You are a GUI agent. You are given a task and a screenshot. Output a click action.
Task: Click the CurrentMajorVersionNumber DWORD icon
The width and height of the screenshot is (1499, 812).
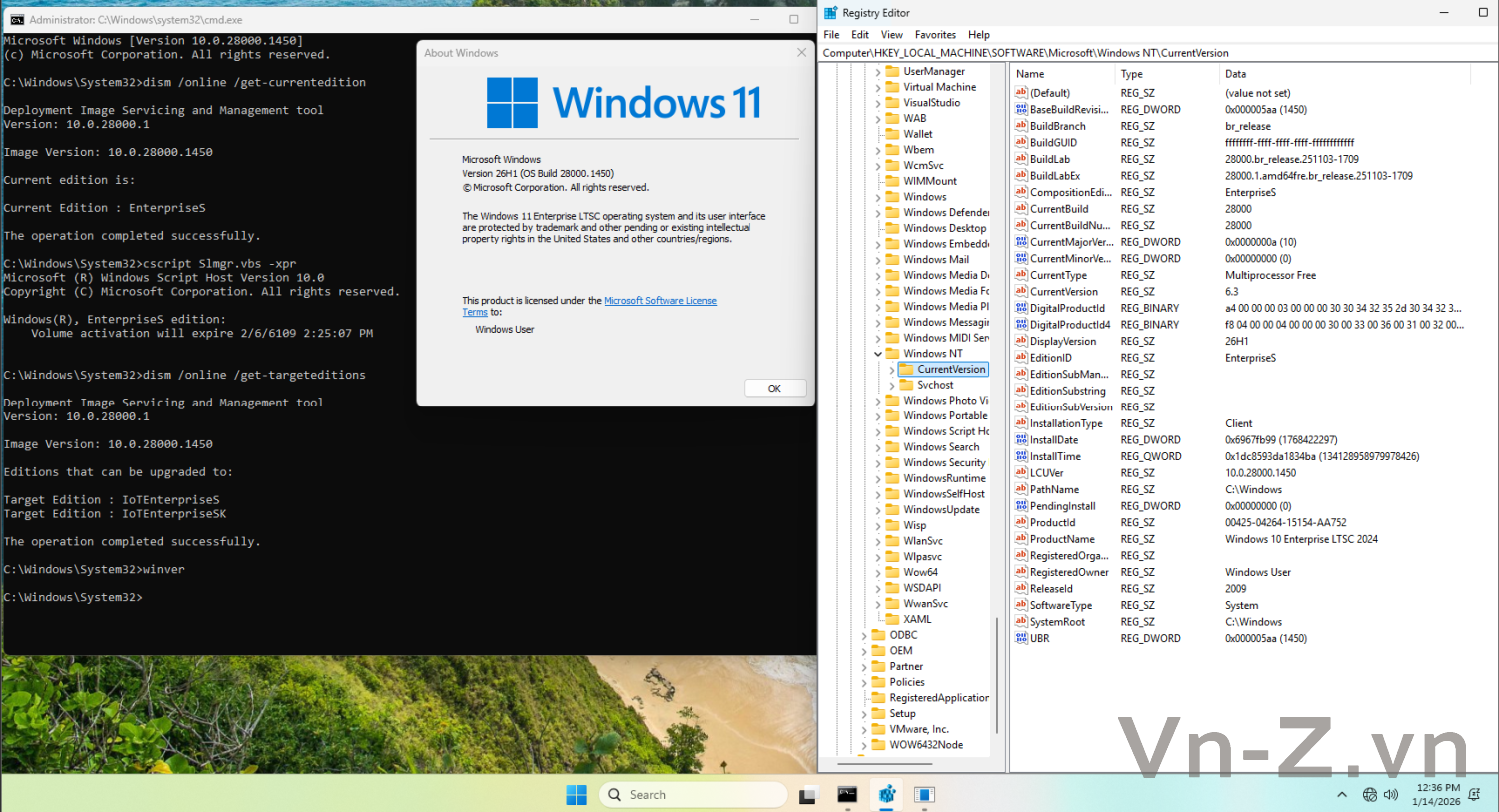[x=1021, y=242]
